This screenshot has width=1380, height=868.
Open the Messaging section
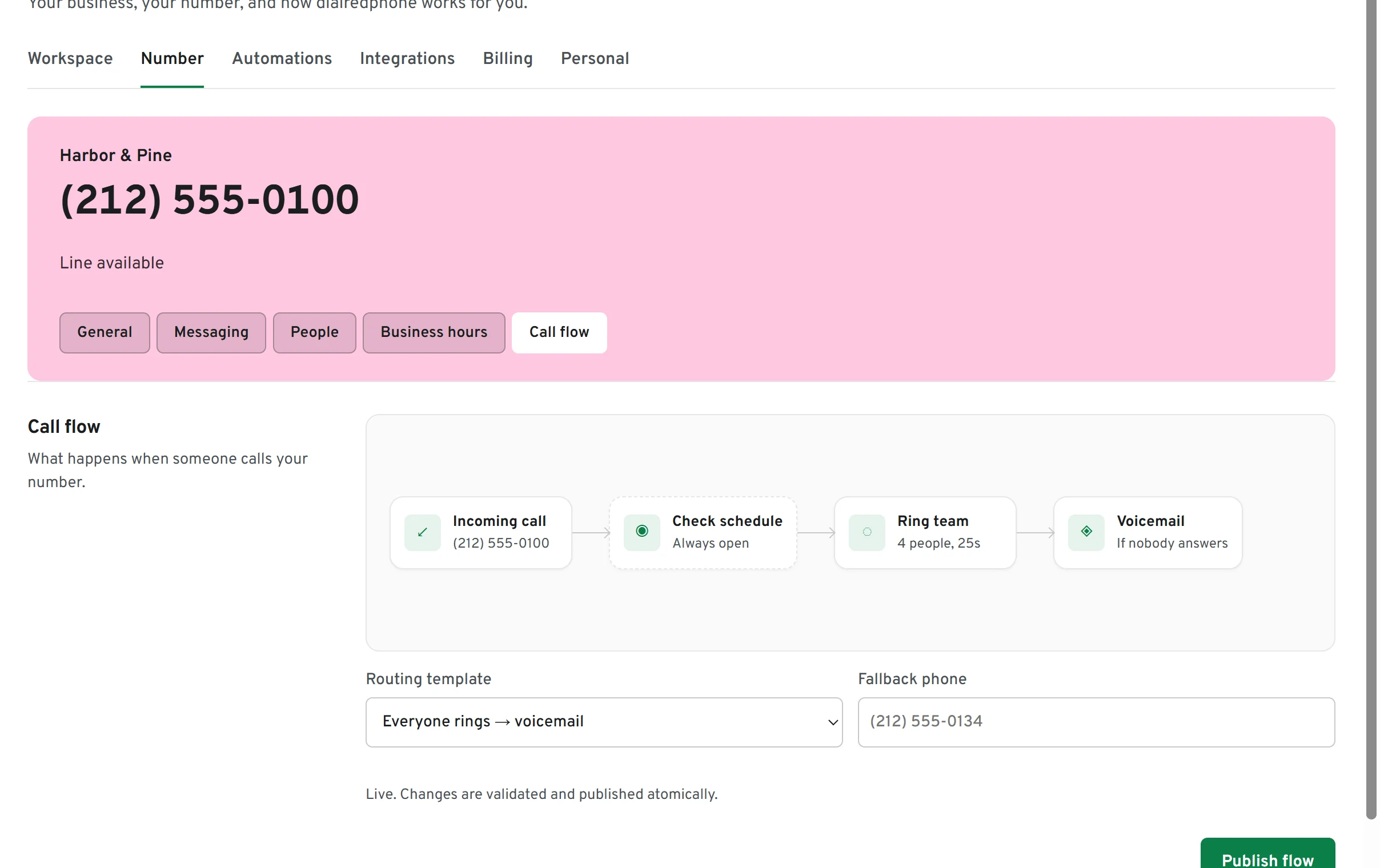click(x=212, y=333)
